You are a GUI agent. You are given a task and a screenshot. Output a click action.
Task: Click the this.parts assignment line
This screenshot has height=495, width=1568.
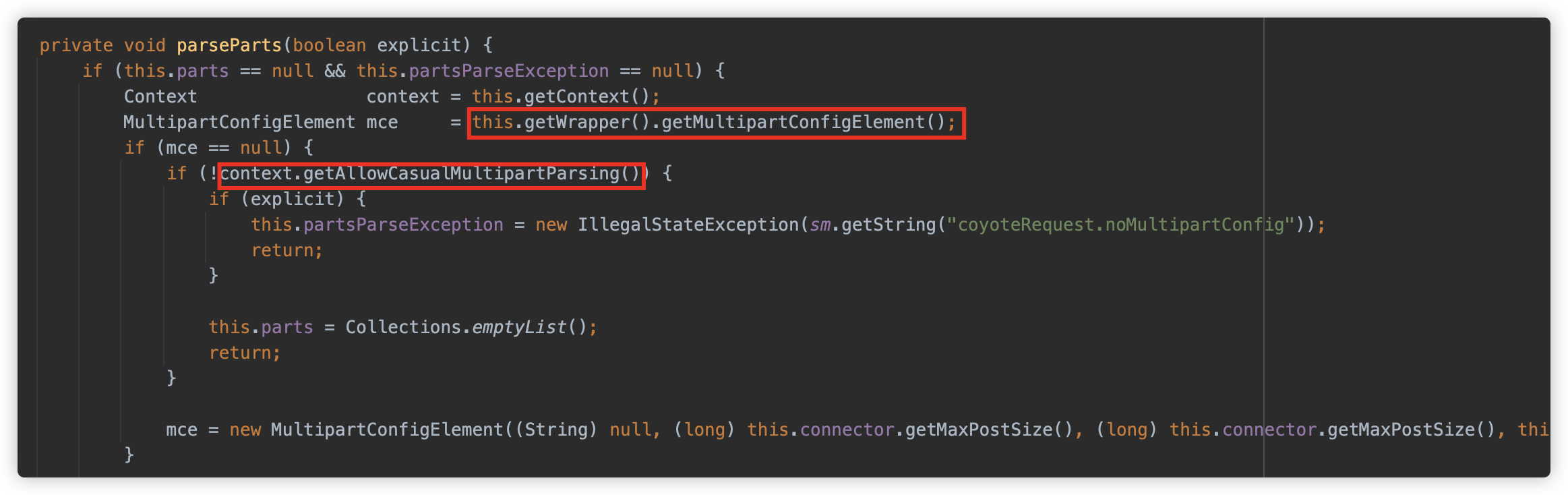click(x=403, y=327)
